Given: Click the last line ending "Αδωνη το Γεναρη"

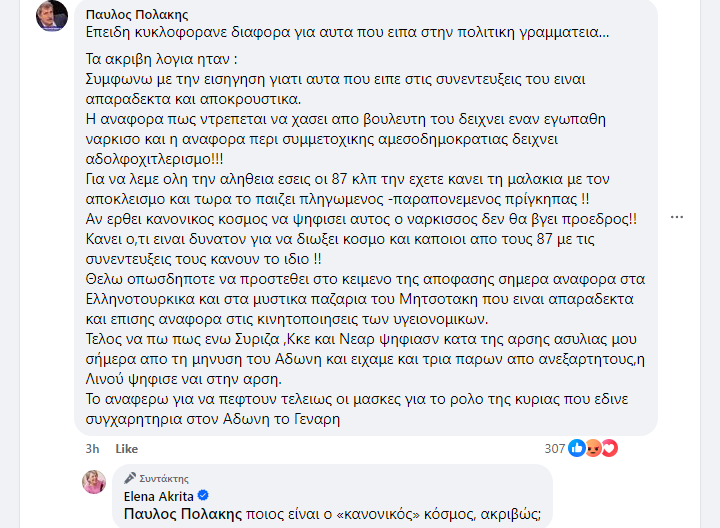Looking at the screenshot, I should [x=229, y=420].
